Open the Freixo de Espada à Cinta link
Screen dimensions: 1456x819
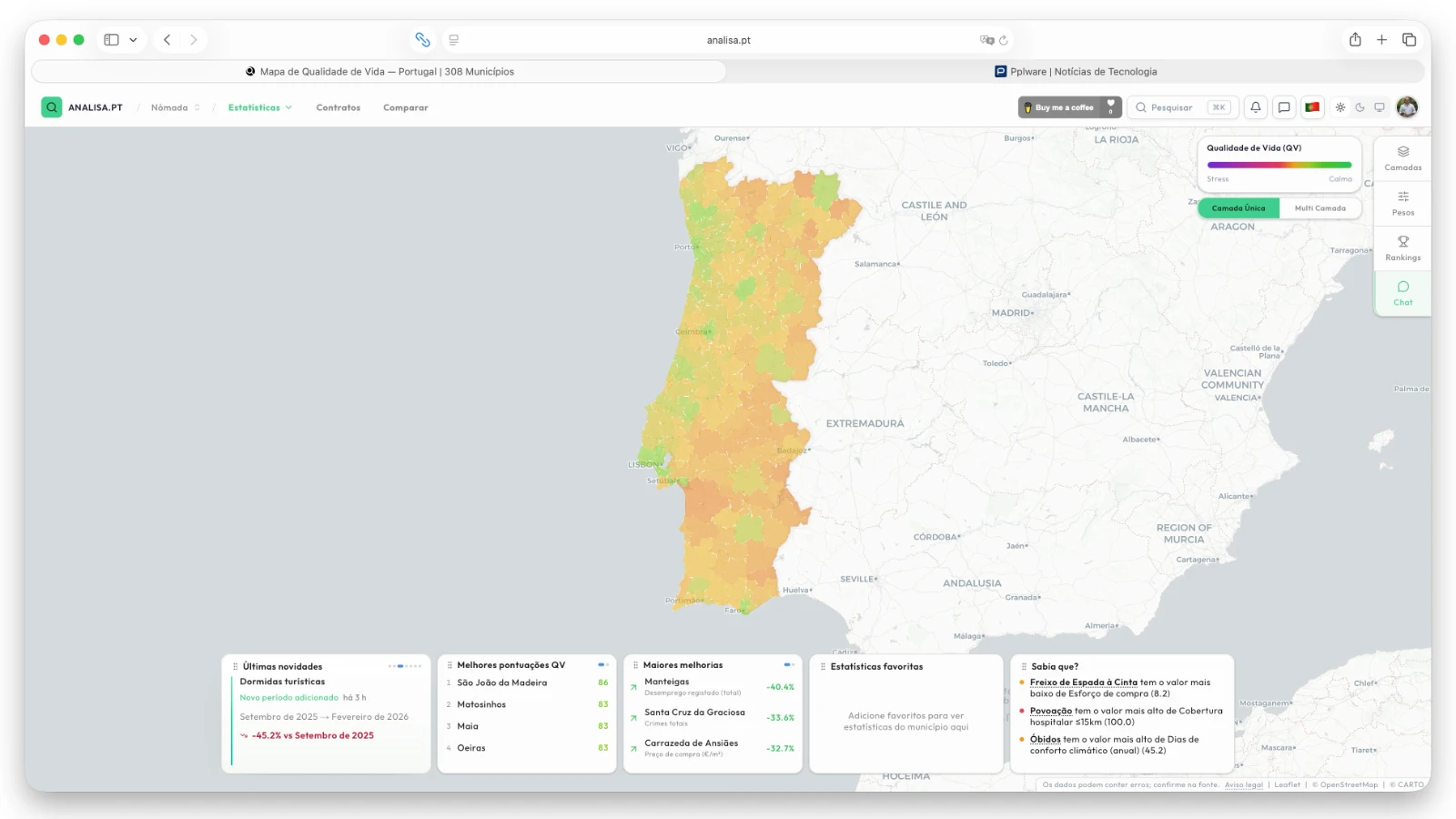[1083, 682]
